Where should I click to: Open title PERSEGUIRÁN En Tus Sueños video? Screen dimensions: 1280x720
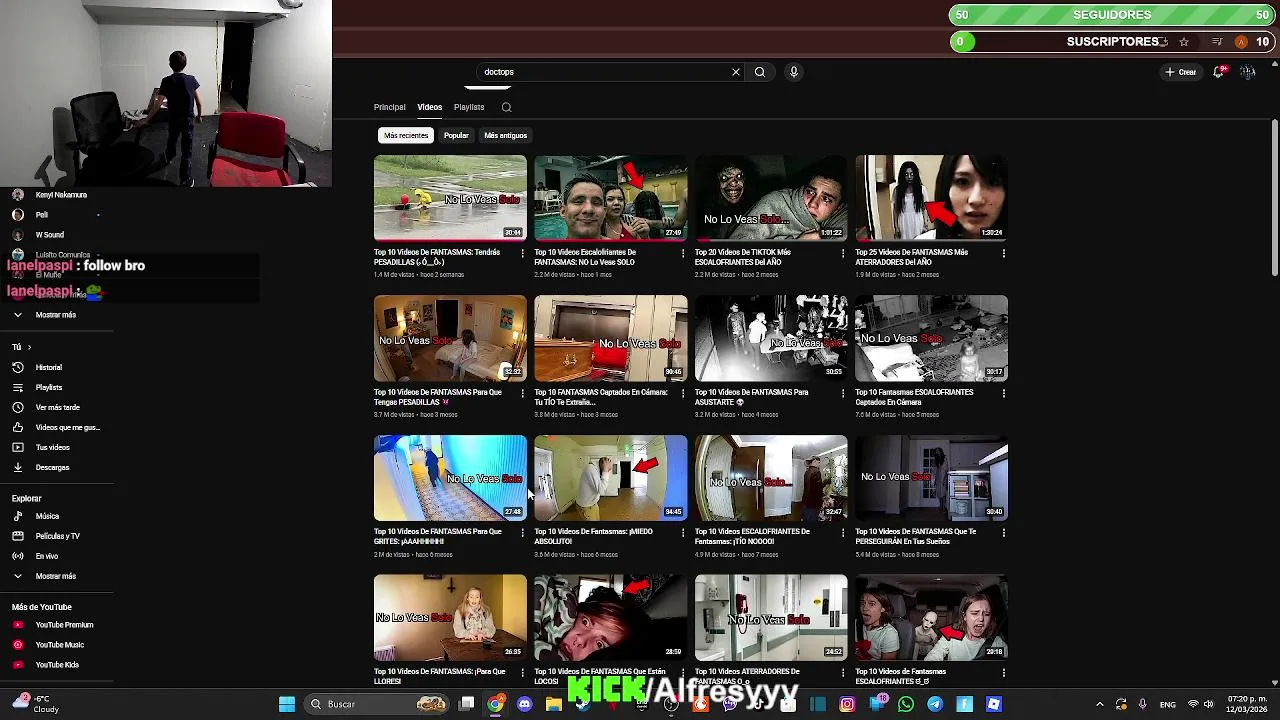[915, 536]
